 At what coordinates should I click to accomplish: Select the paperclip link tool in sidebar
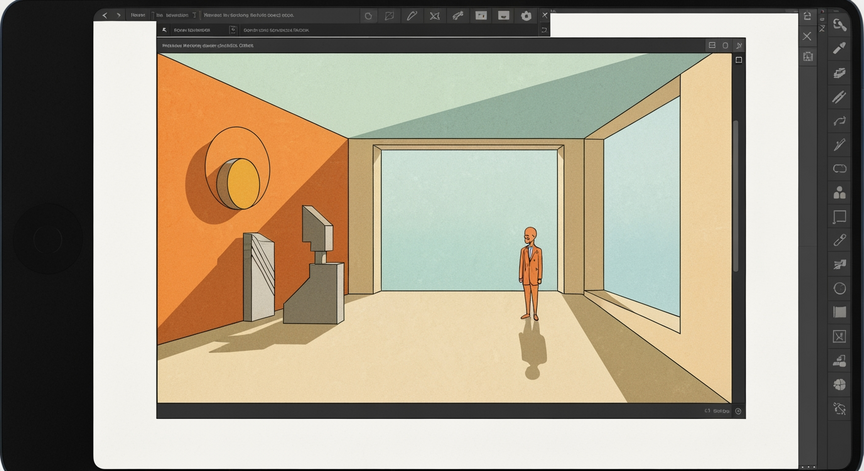pyautogui.click(x=839, y=240)
